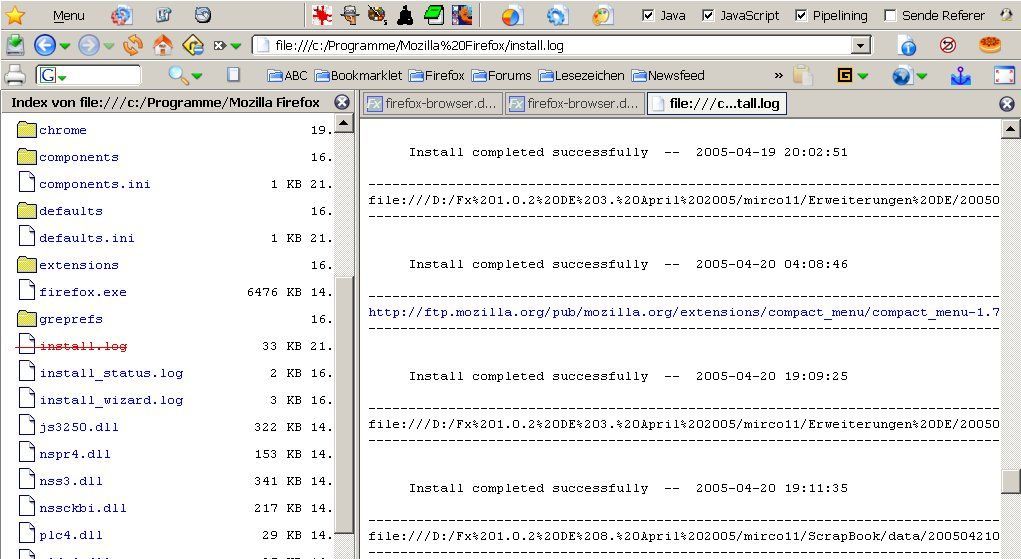
Task: Open the Back history dropdown arrow
Action: point(64,46)
